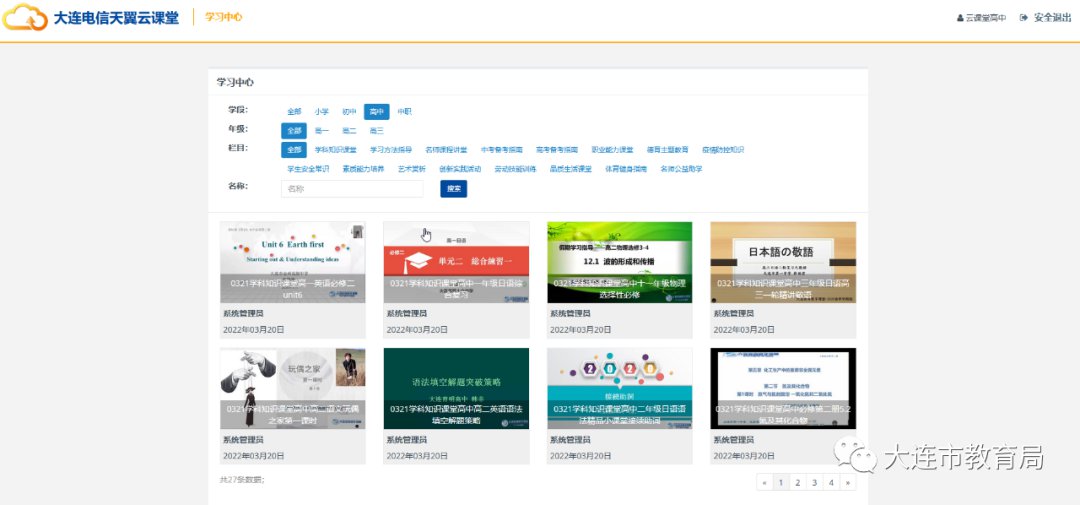Select 高一 grade filter

point(321,131)
